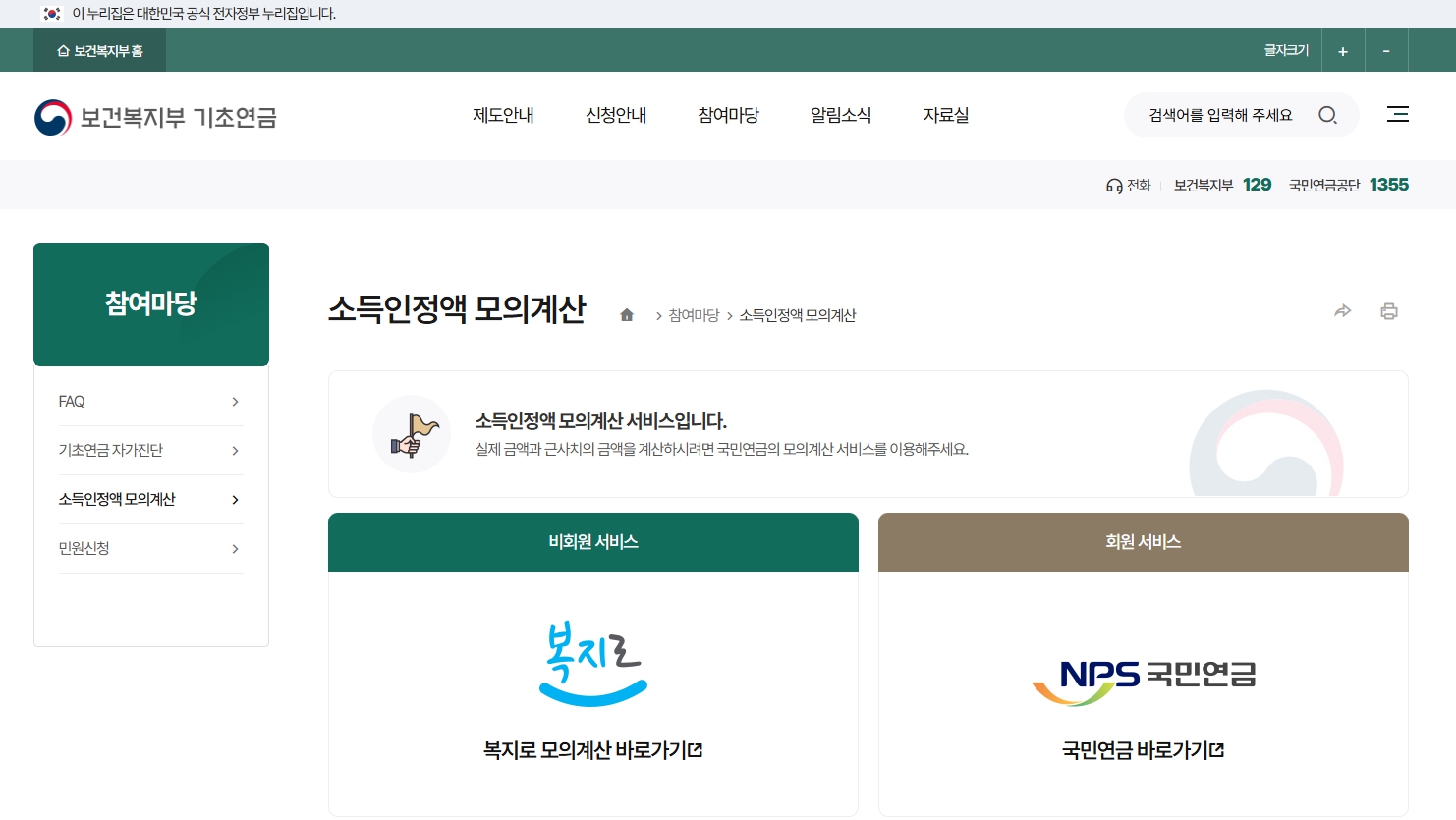The width and height of the screenshot is (1456, 820).
Task: Expand the 소득인정액 모의계산 sidebar chevron
Action: [x=235, y=500]
